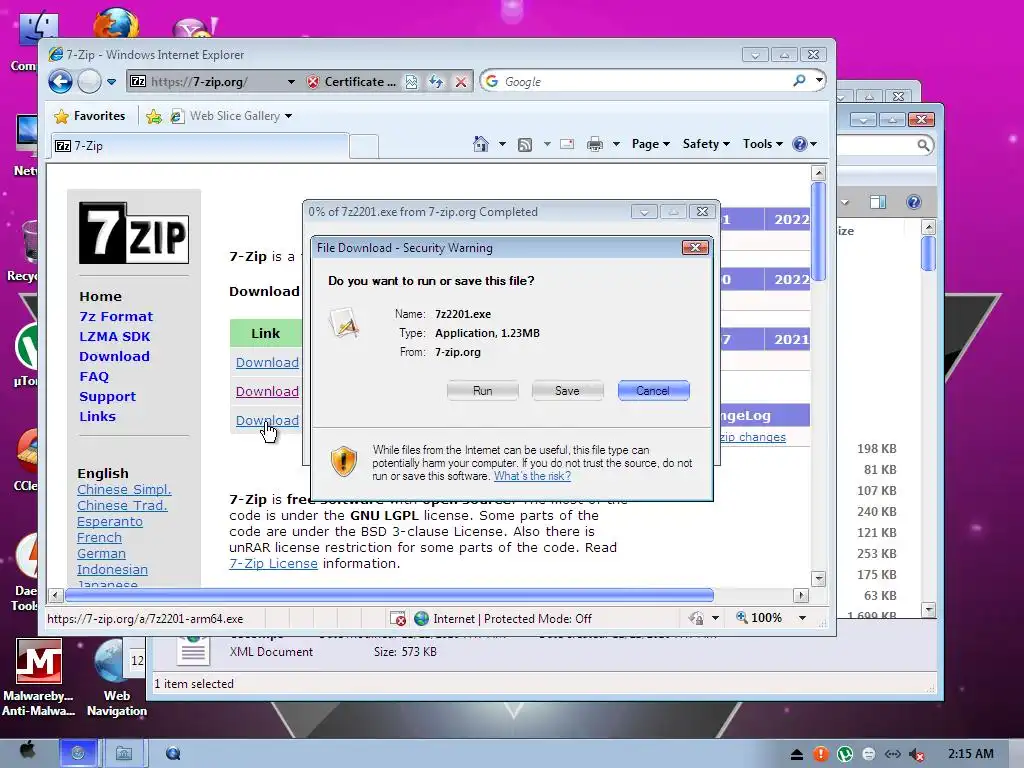Click the RSS Feeds icon
The image size is (1024, 768).
(x=524, y=144)
